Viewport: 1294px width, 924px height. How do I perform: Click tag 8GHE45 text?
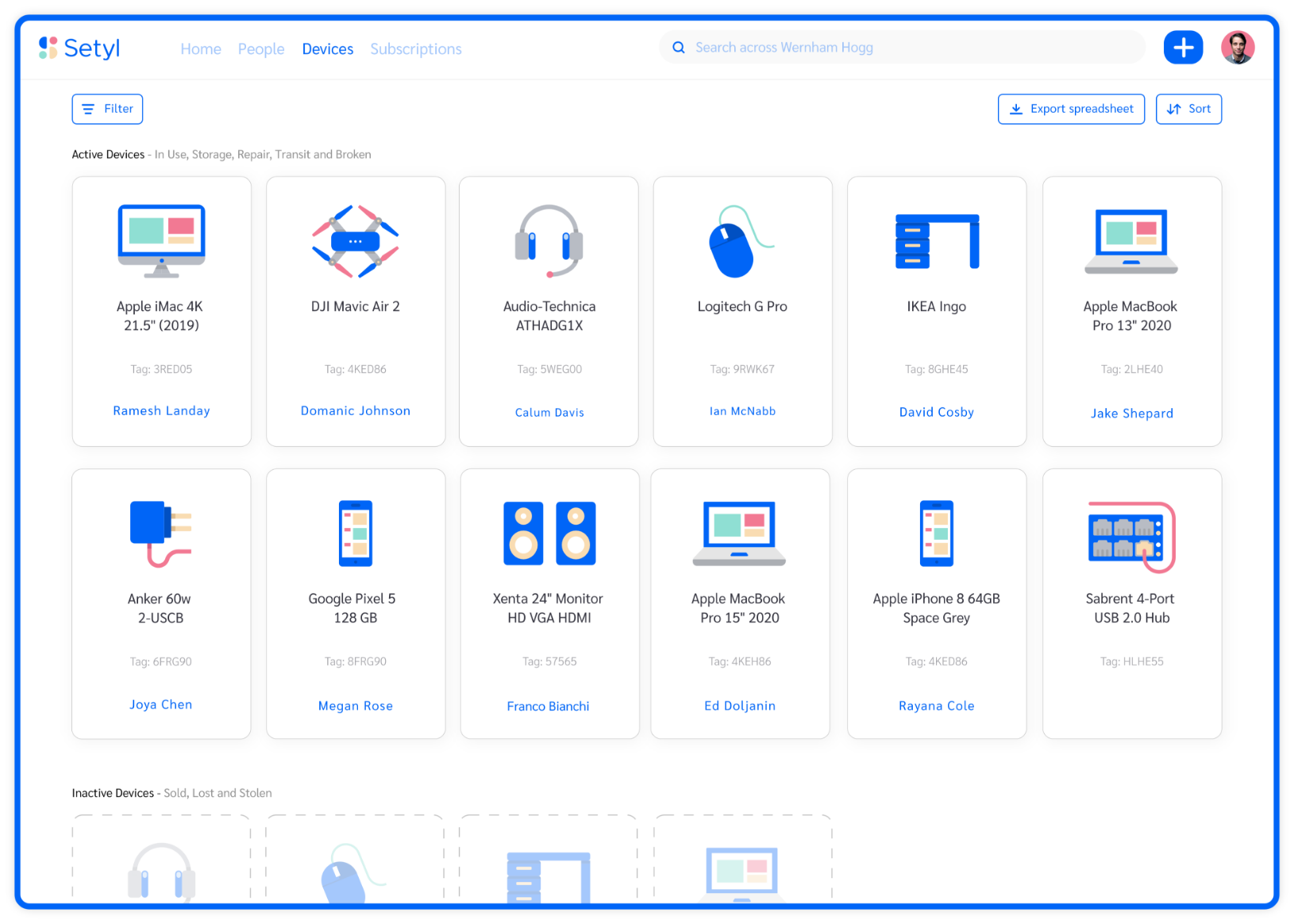937,369
